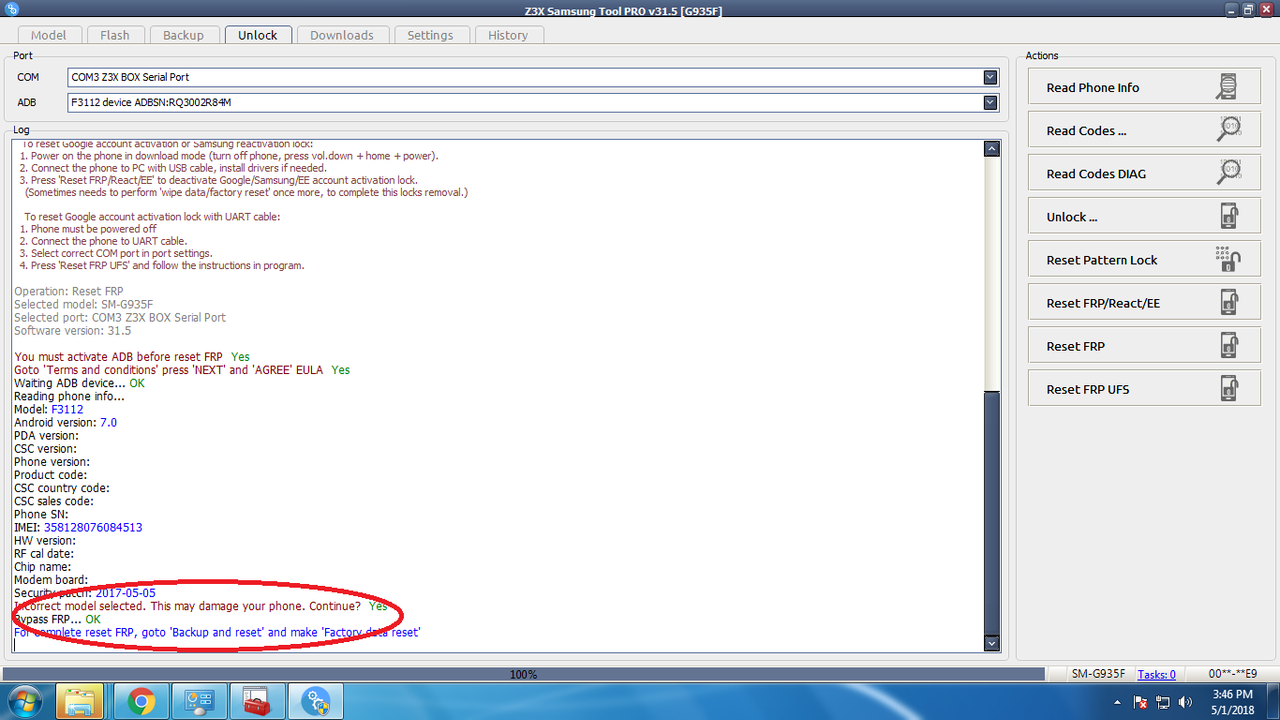Click the 'Selected model: SM-G935F' line
1280x720 pixels.
(x=83, y=304)
